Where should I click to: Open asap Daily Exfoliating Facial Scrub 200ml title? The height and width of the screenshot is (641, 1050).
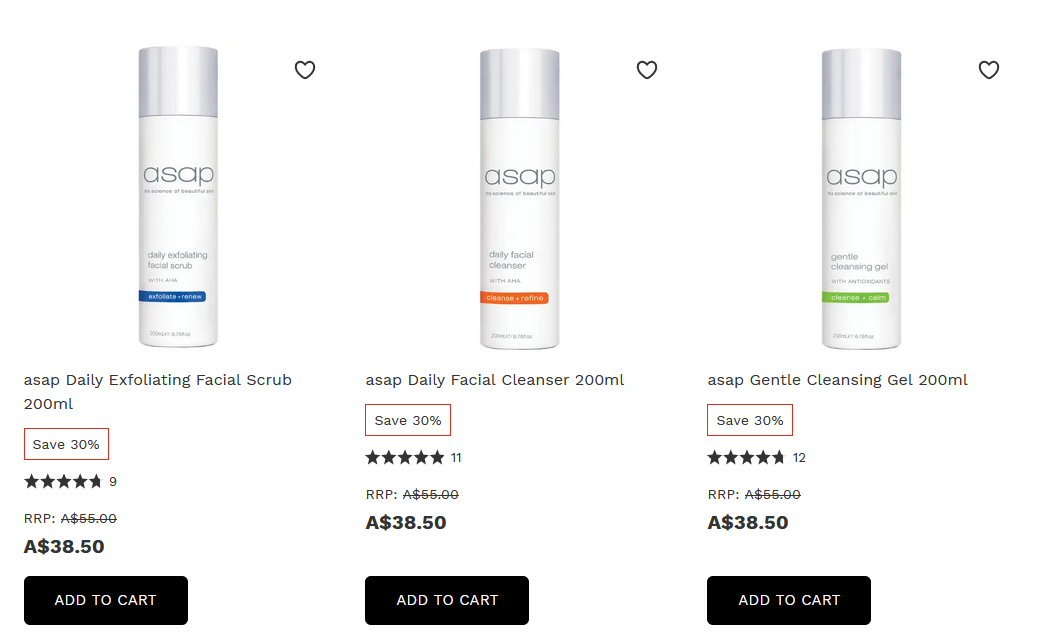click(158, 392)
